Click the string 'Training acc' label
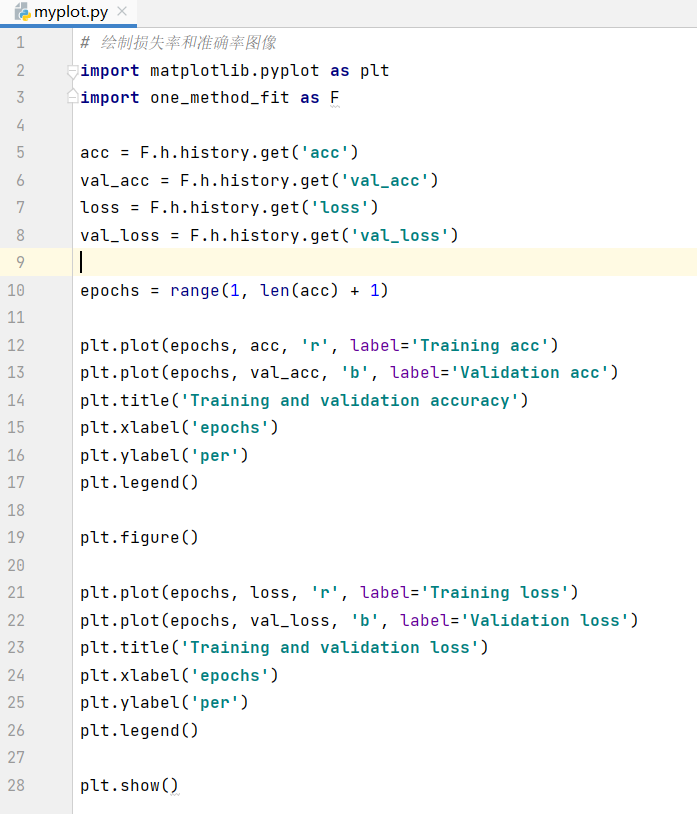 click(480, 345)
